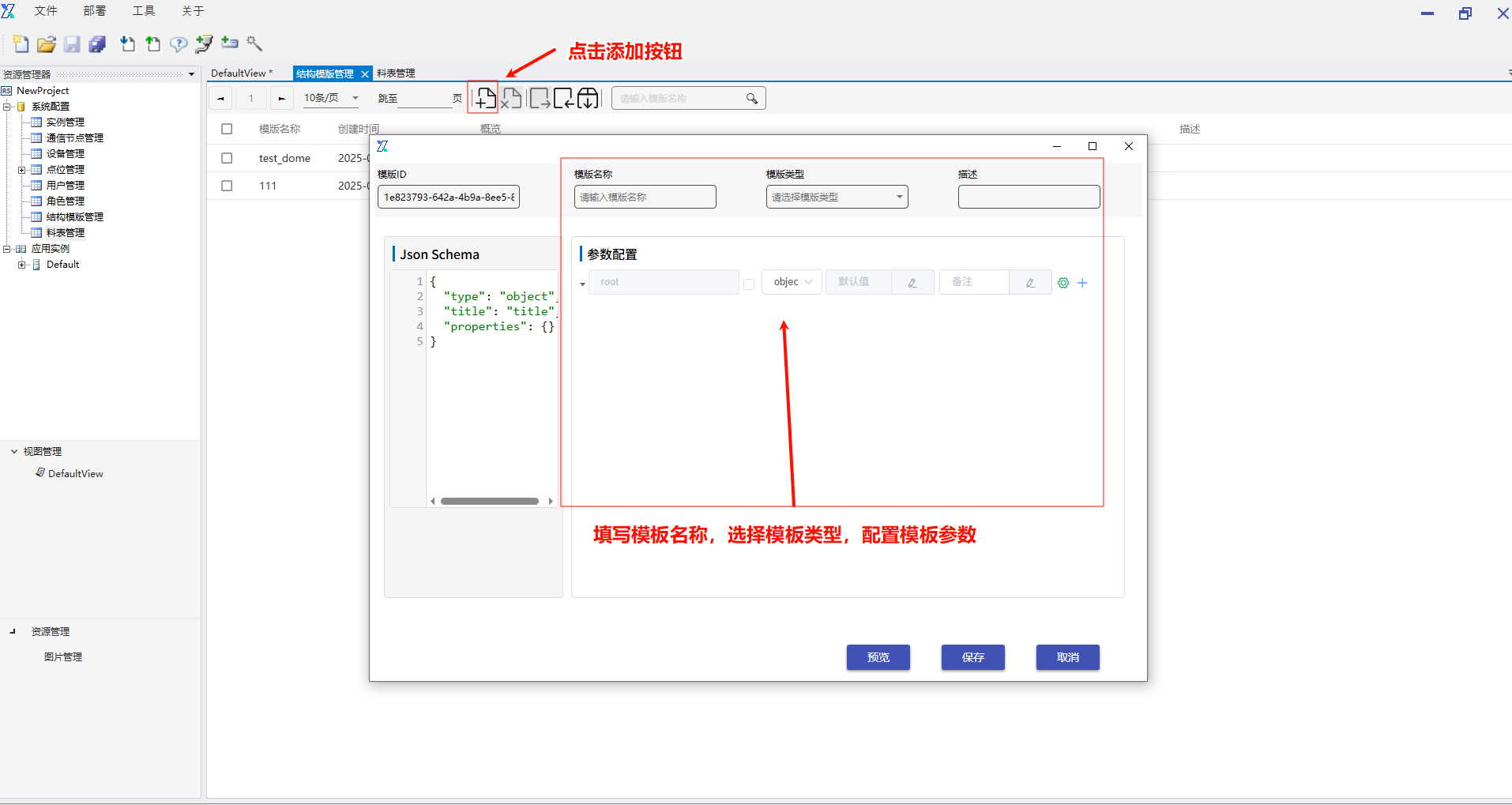Screen dimensions: 1512x805
Task: Tick the checkbox for row 111
Action: click(227, 186)
